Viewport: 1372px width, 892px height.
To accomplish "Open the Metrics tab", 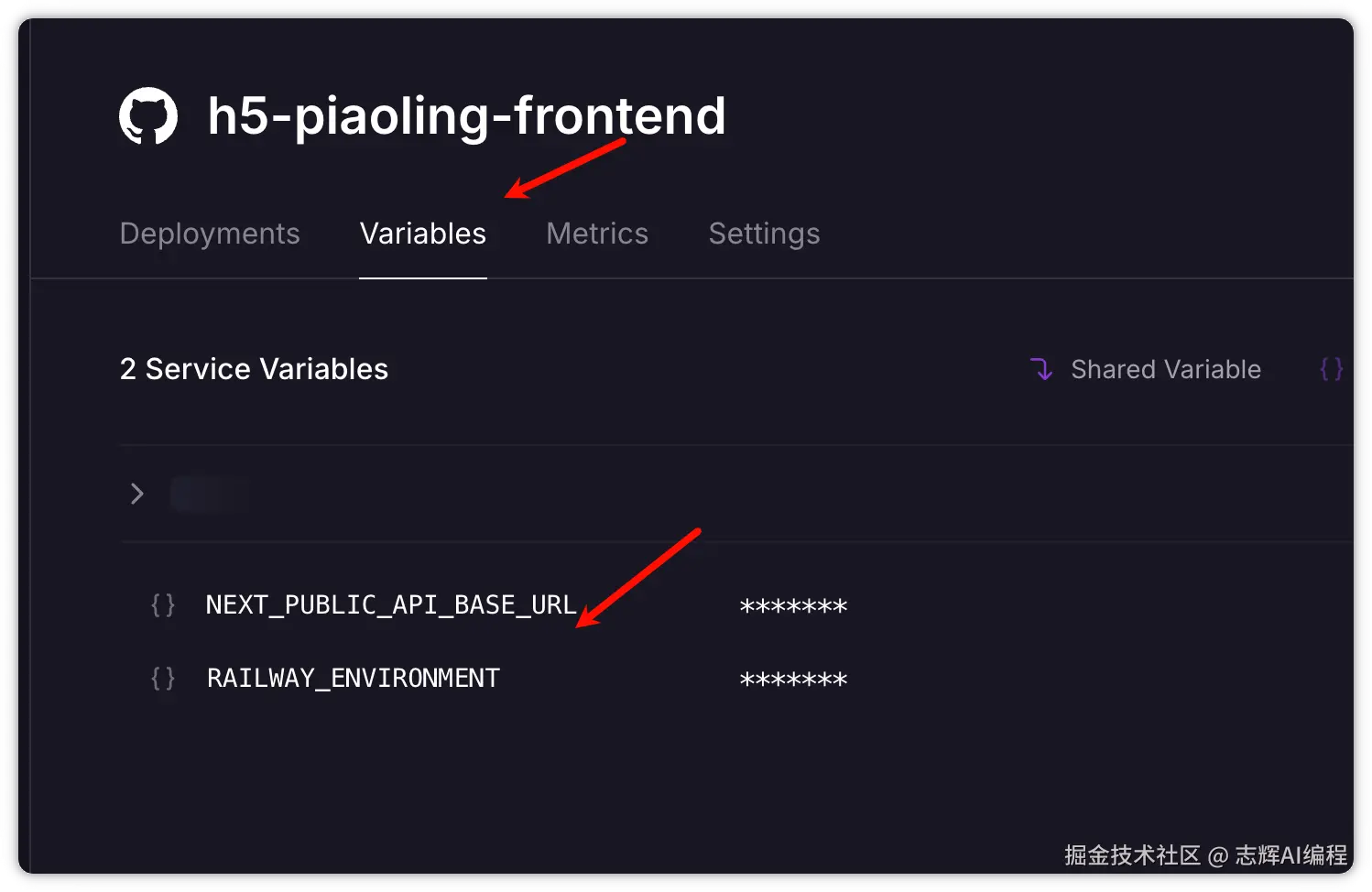I will [x=597, y=234].
